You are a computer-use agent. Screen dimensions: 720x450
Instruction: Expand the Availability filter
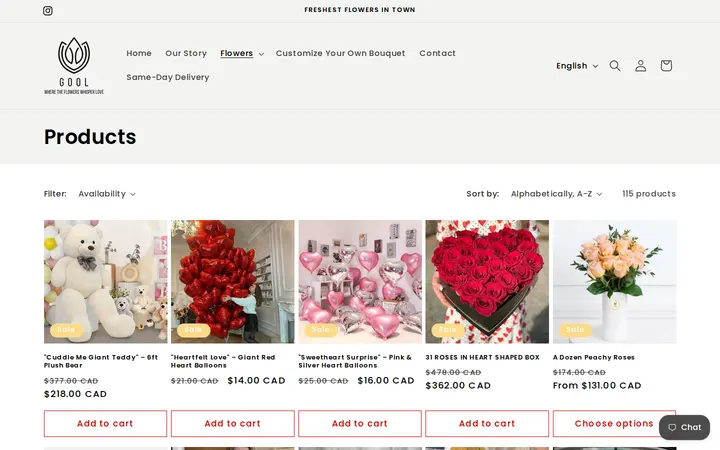click(107, 194)
